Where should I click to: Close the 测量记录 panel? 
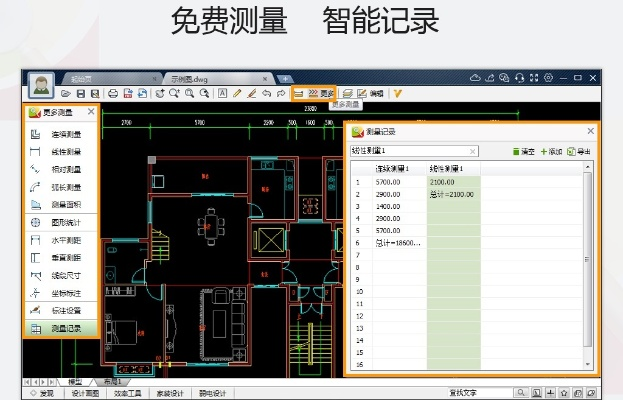[590, 131]
